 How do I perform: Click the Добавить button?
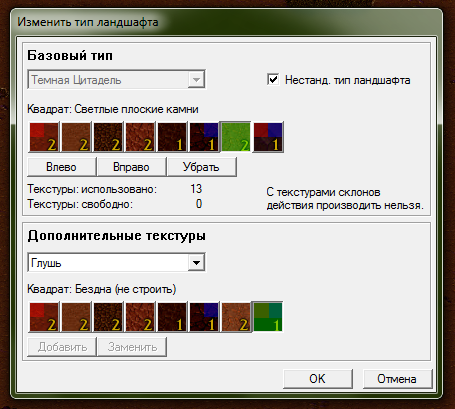[x=62, y=347]
